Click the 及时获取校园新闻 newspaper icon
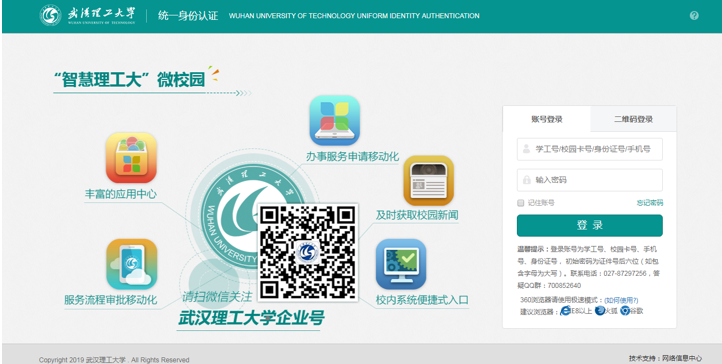722x364 pixels. (x=429, y=180)
